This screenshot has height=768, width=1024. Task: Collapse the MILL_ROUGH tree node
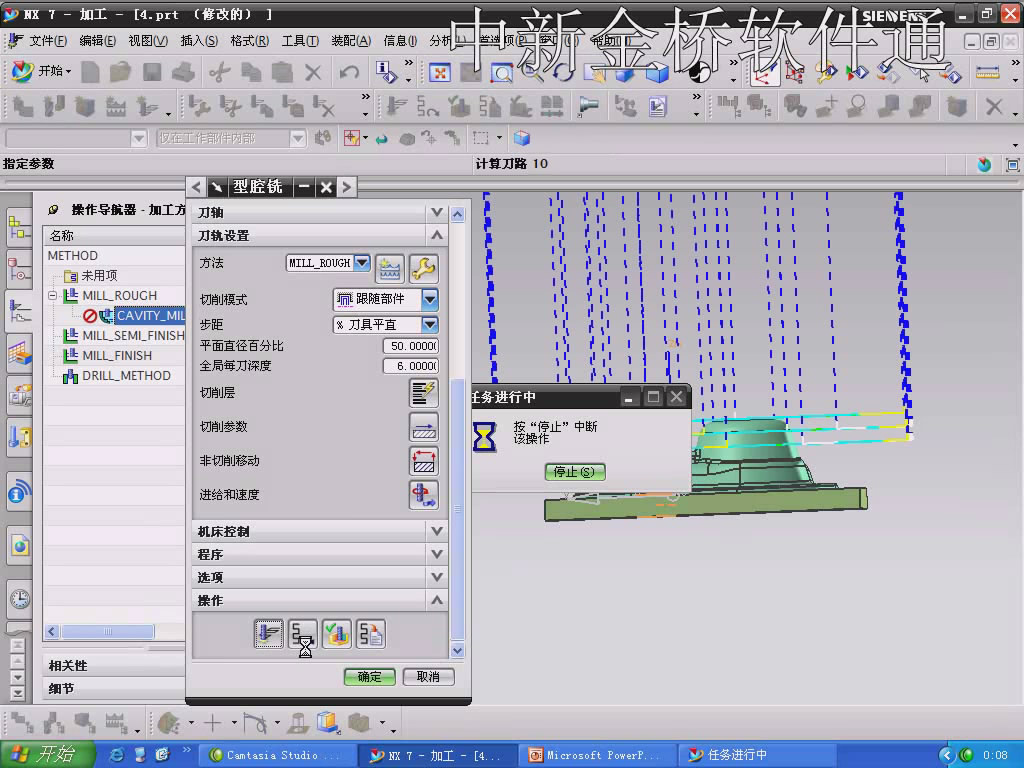pos(53,296)
